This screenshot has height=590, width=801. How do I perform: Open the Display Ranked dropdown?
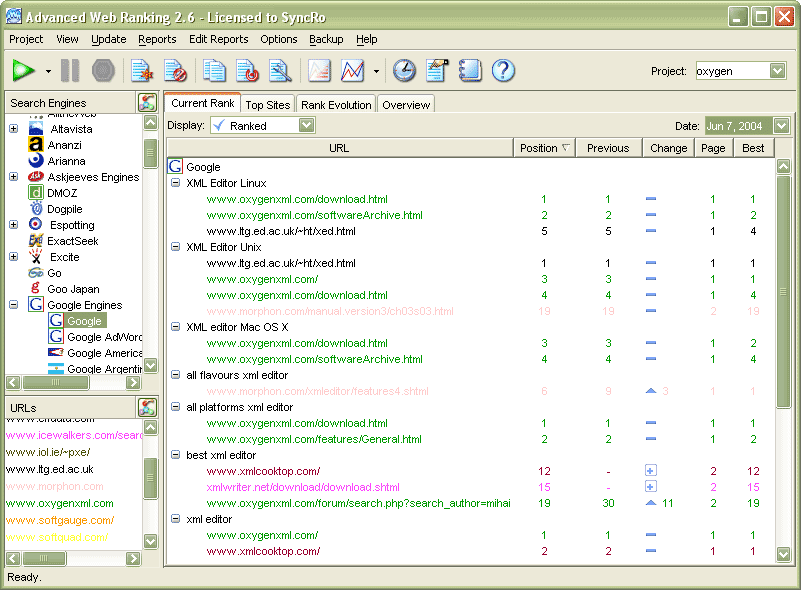(x=306, y=126)
